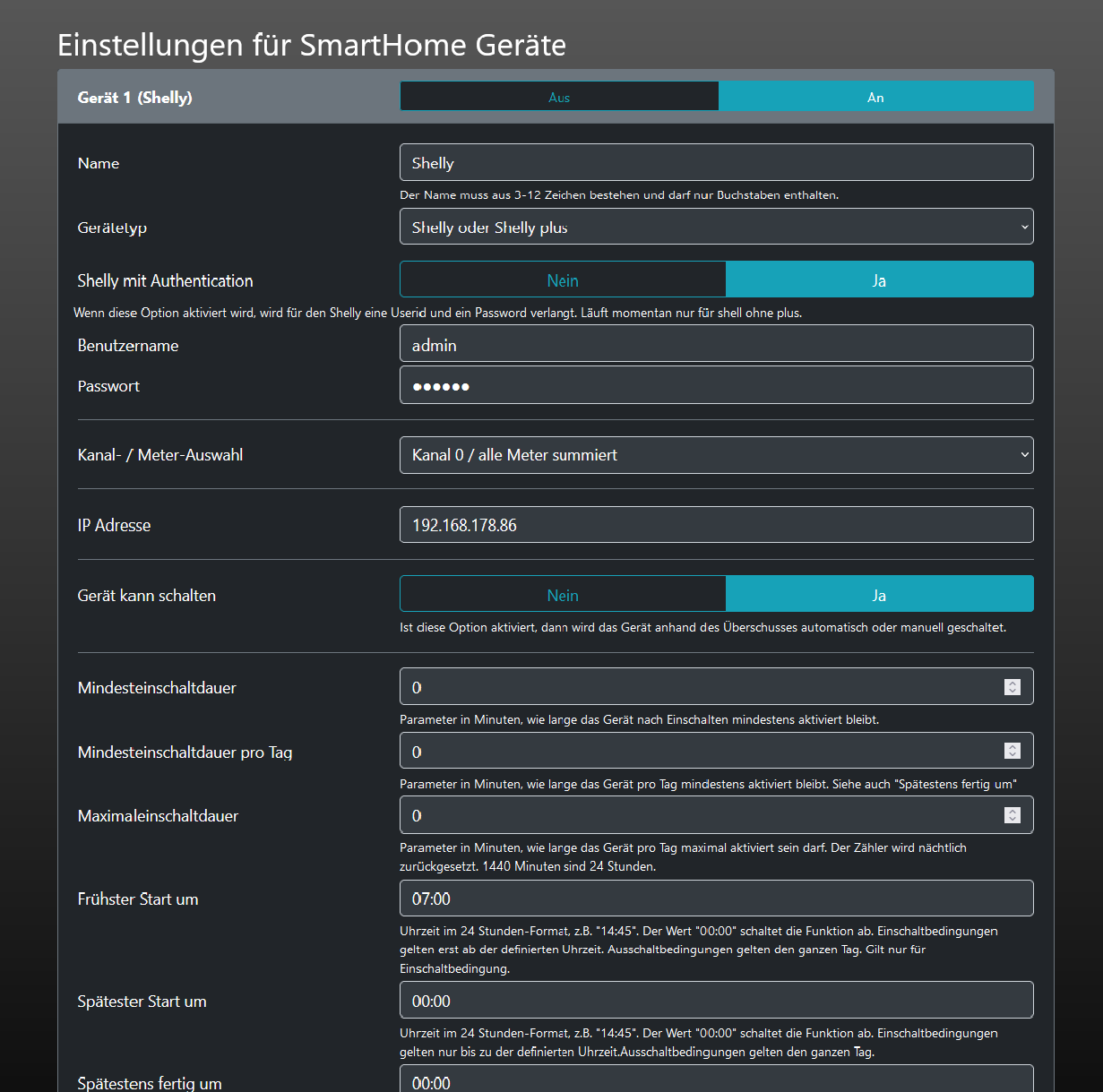Click the Maximaleinschaltdauer stepper arrows
Screen dimensions: 1103x1092
[1013, 815]
